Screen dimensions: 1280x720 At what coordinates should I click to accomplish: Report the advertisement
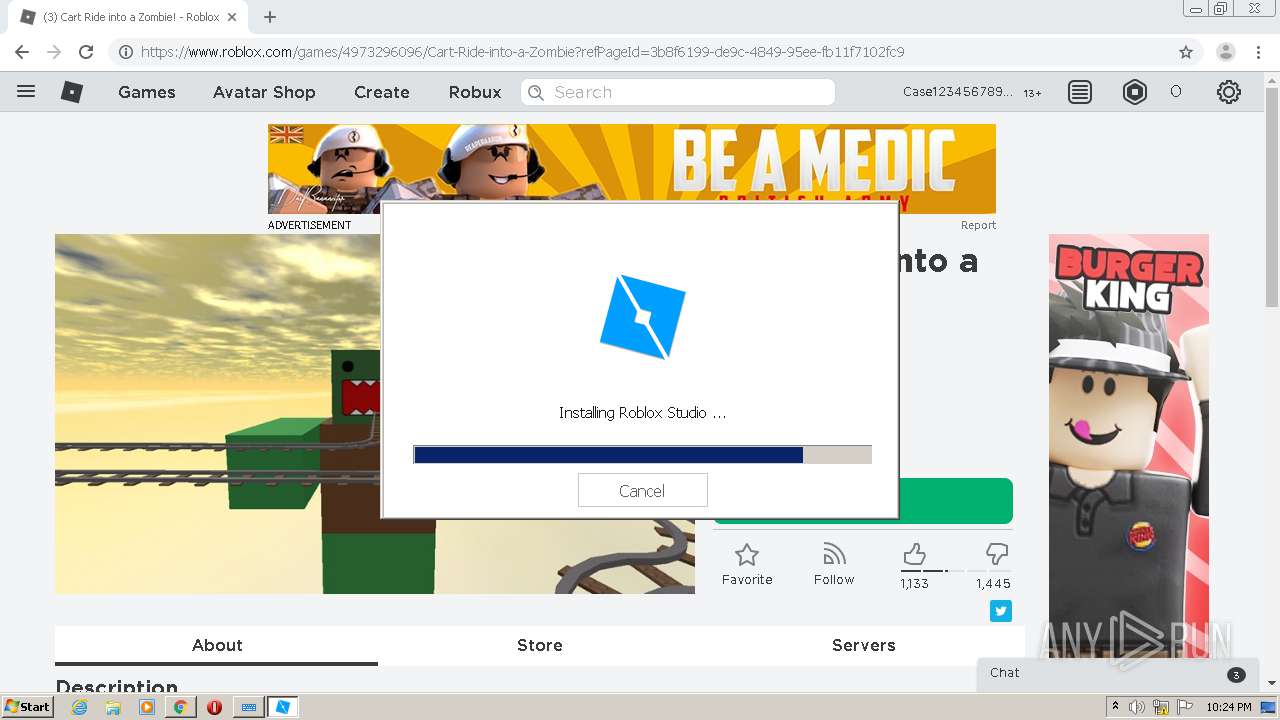tap(978, 225)
